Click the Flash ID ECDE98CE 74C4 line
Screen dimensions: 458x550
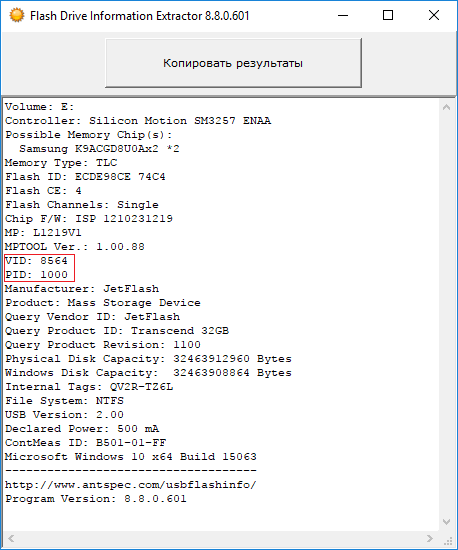tap(85, 177)
